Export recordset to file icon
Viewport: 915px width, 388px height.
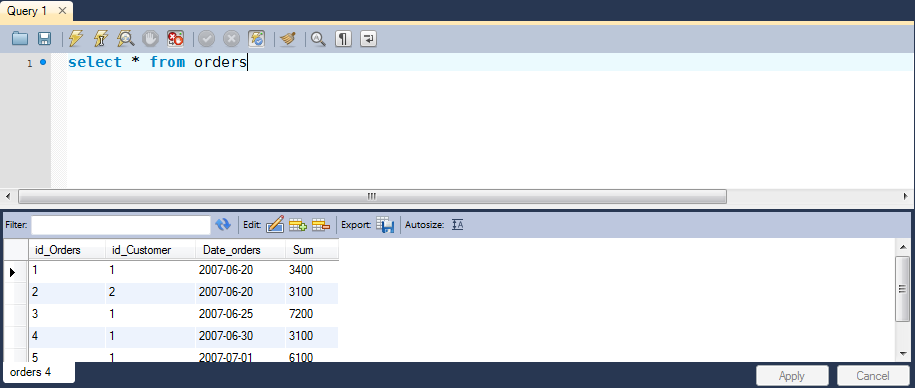pos(385,225)
